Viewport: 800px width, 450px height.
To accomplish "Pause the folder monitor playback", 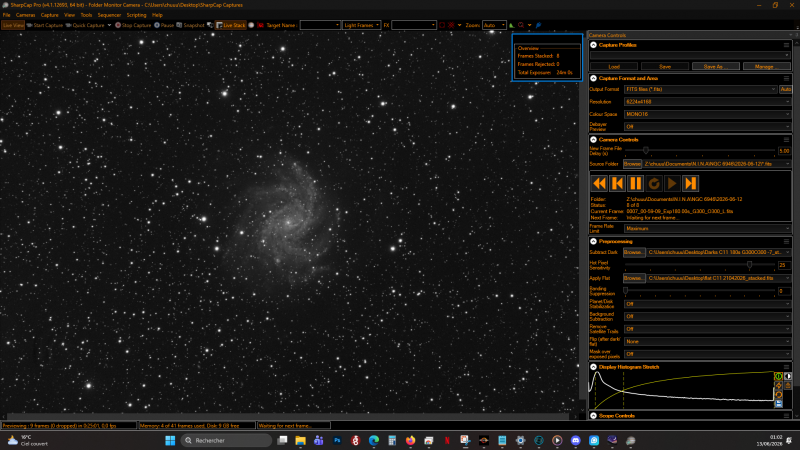I will [x=636, y=183].
